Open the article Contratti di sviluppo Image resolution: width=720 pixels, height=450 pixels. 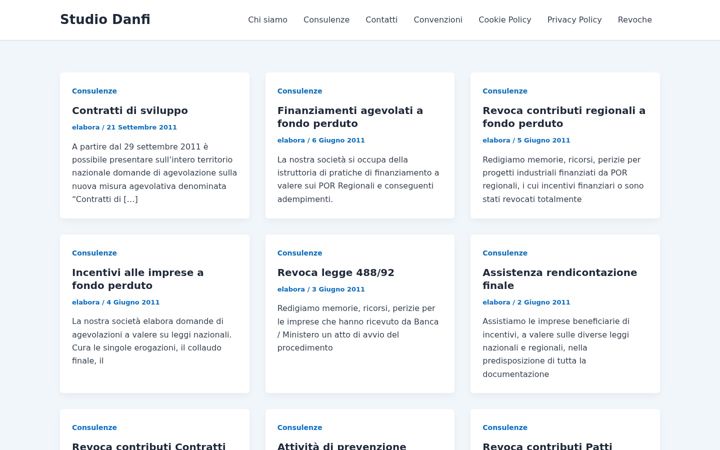point(130,111)
